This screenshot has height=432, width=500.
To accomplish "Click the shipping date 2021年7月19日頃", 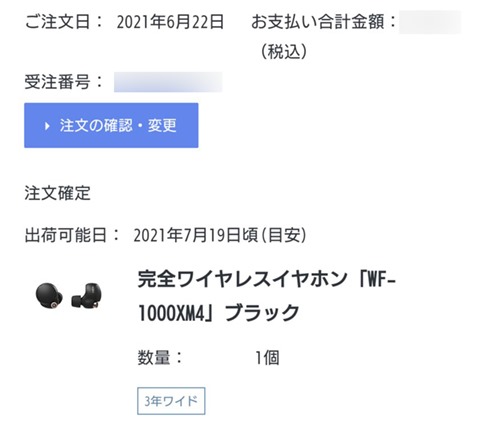I will pos(196,235).
